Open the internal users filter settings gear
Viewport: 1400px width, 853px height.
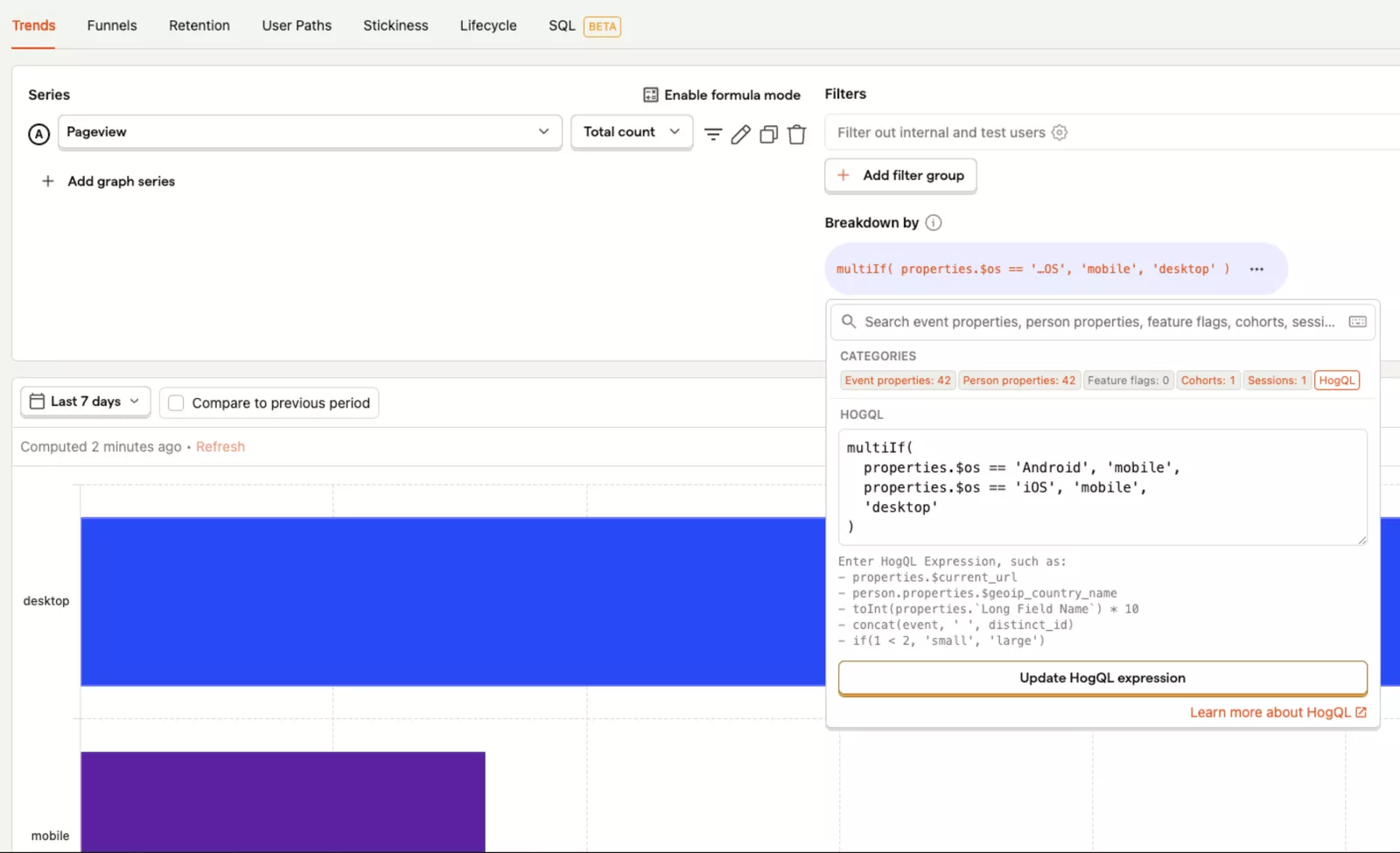[x=1059, y=132]
